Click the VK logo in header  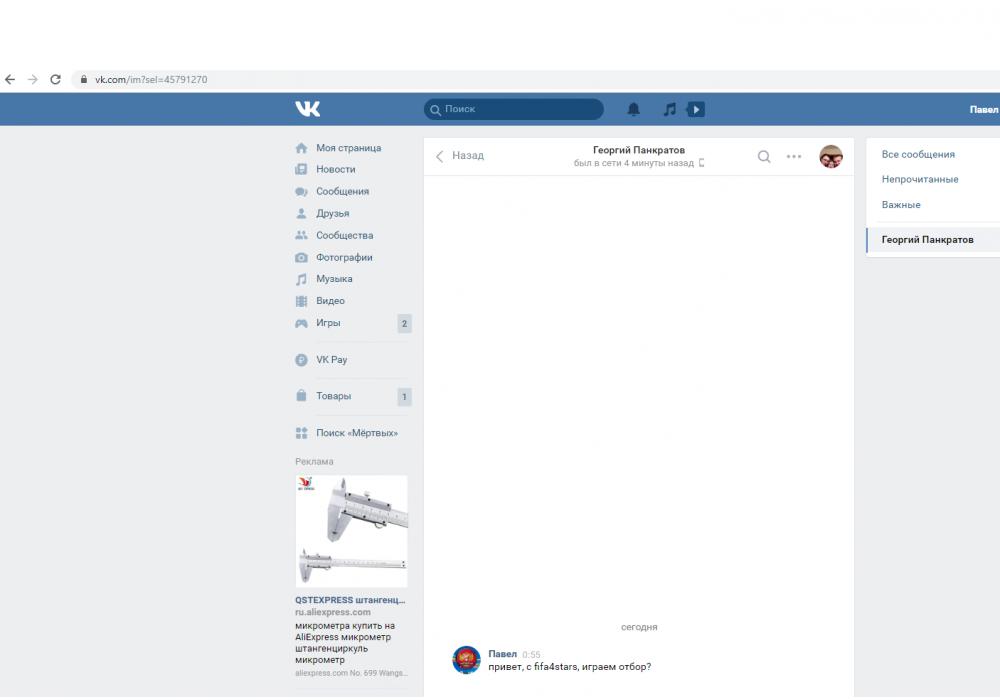click(x=308, y=109)
